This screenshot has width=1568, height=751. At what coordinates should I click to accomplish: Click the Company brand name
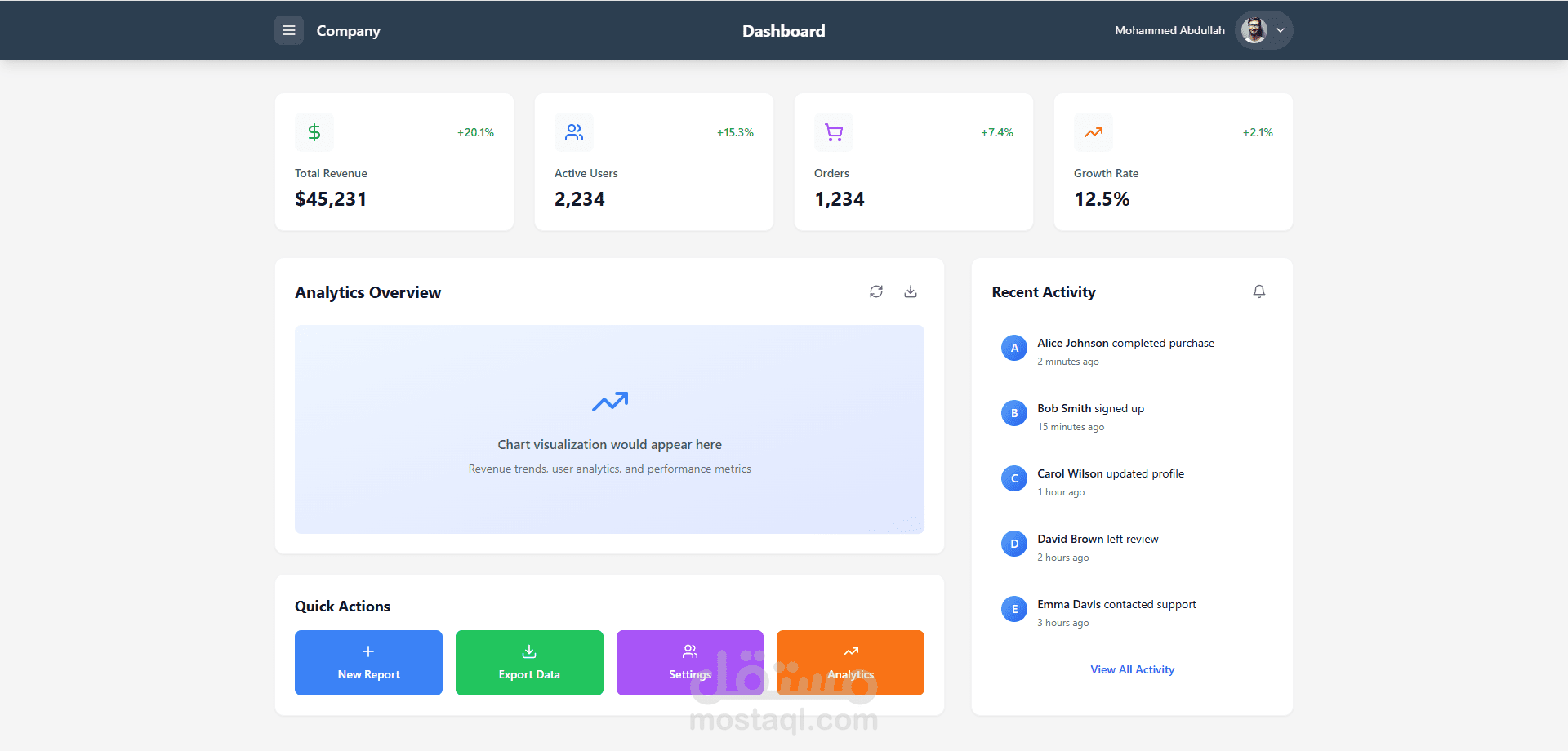tap(349, 31)
